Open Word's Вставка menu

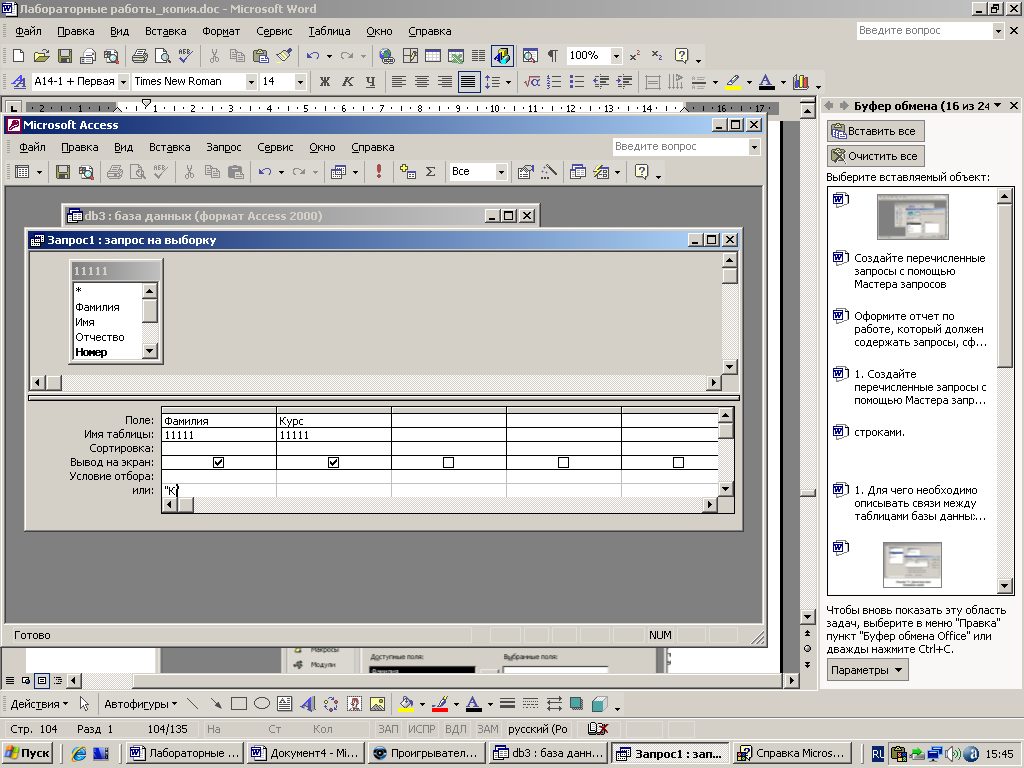(x=165, y=31)
